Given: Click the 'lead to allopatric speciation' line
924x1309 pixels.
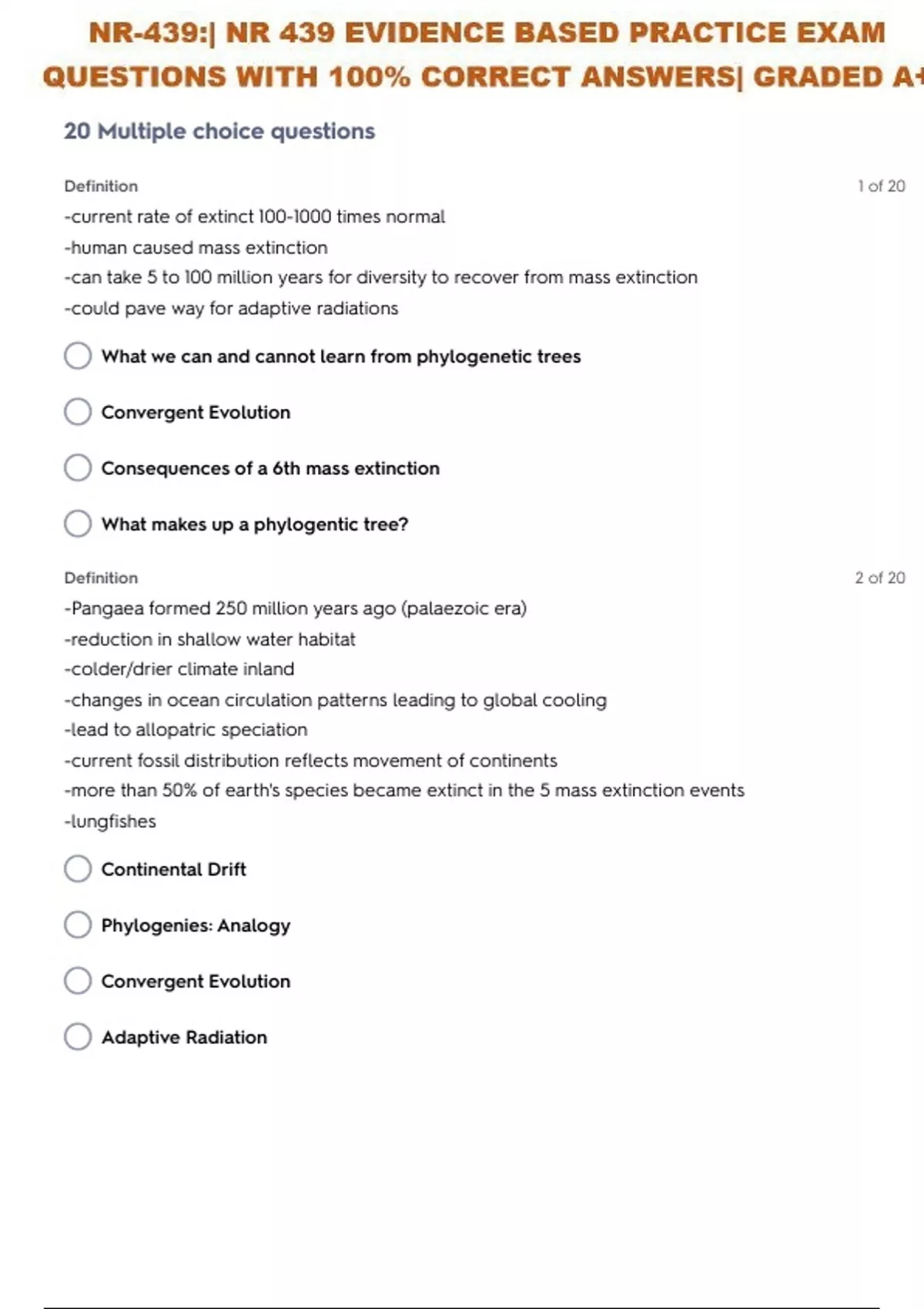Looking at the screenshot, I should (186, 729).
